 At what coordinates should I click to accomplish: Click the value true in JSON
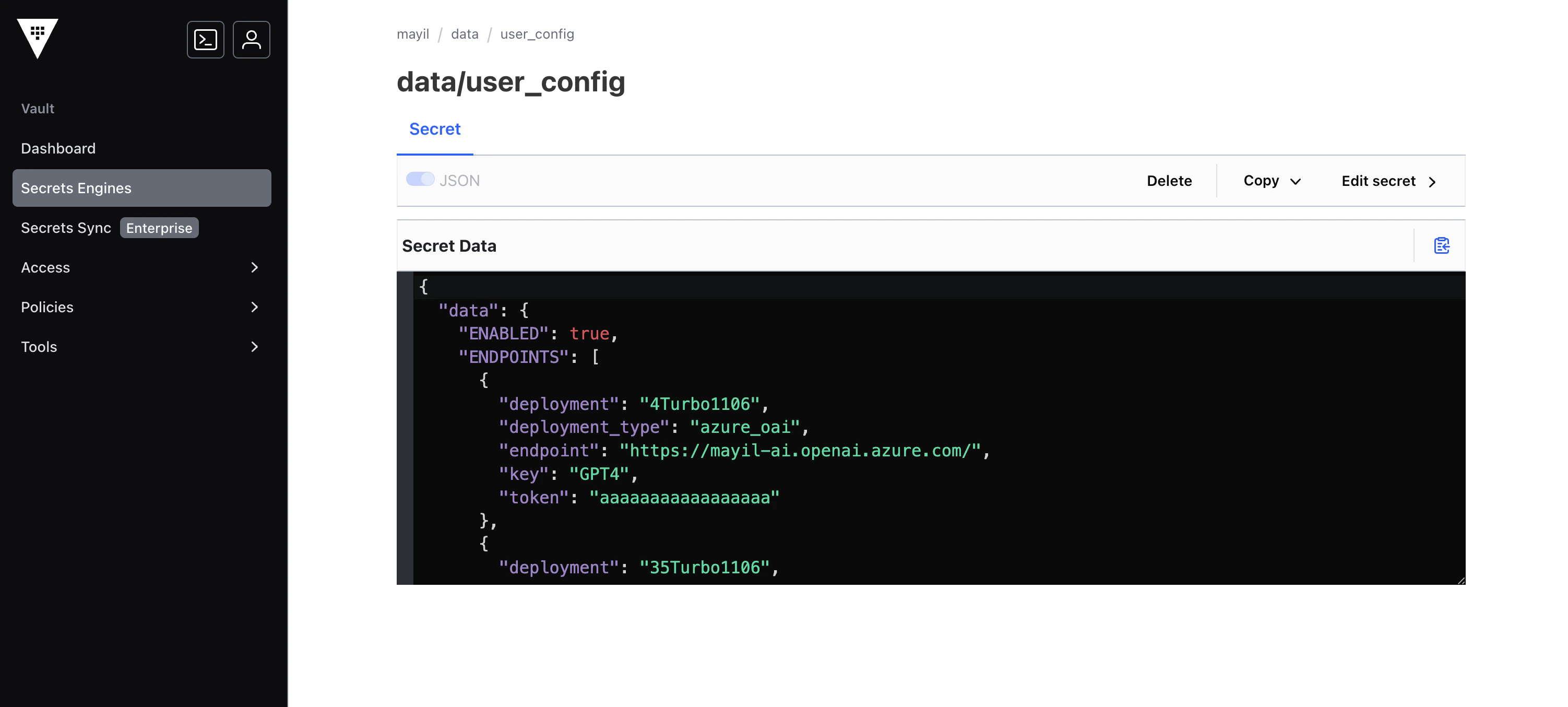[x=589, y=334]
